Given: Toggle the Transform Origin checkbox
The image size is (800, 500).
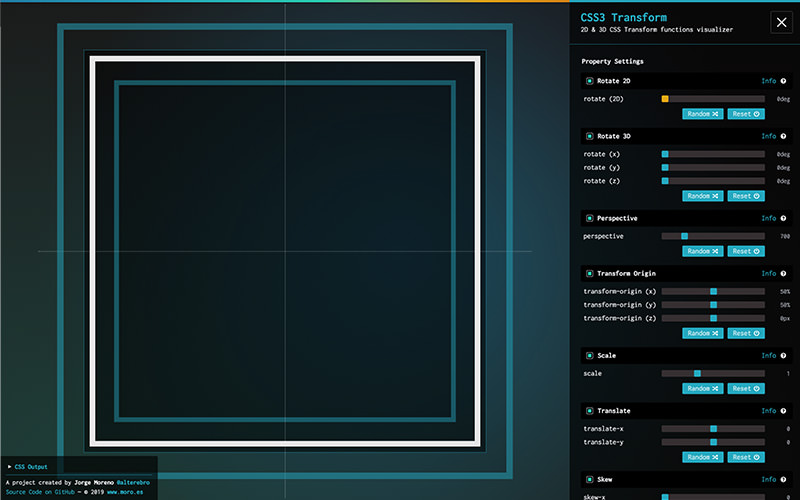Looking at the screenshot, I should [589, 273].
